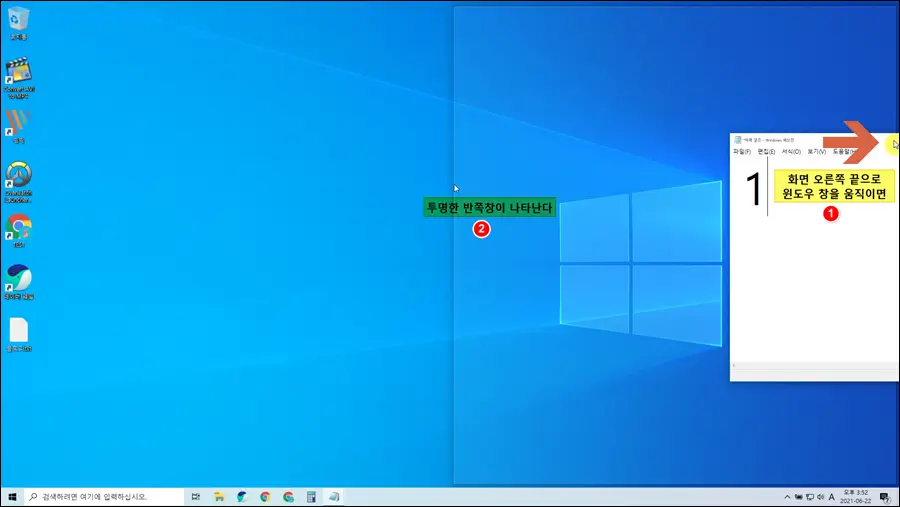The height and width of the screenshot is (507, 900).
Task: Open the volume control tray icon
Action: point(821,497)
